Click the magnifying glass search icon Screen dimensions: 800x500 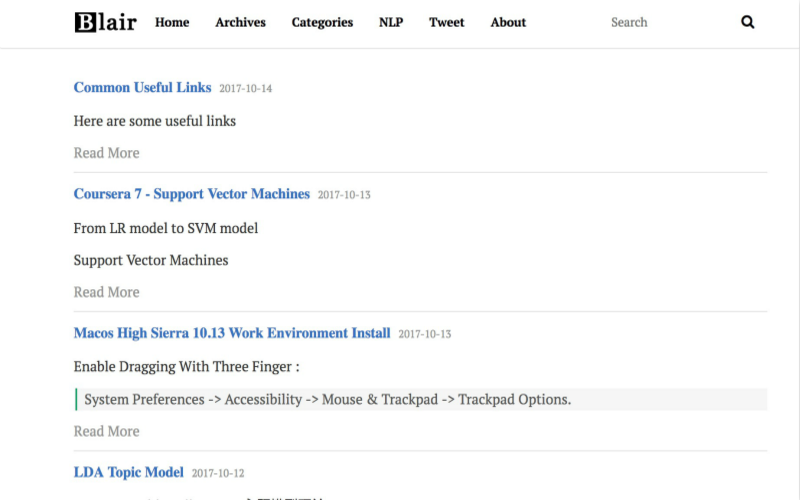click(x=747, y=22)
